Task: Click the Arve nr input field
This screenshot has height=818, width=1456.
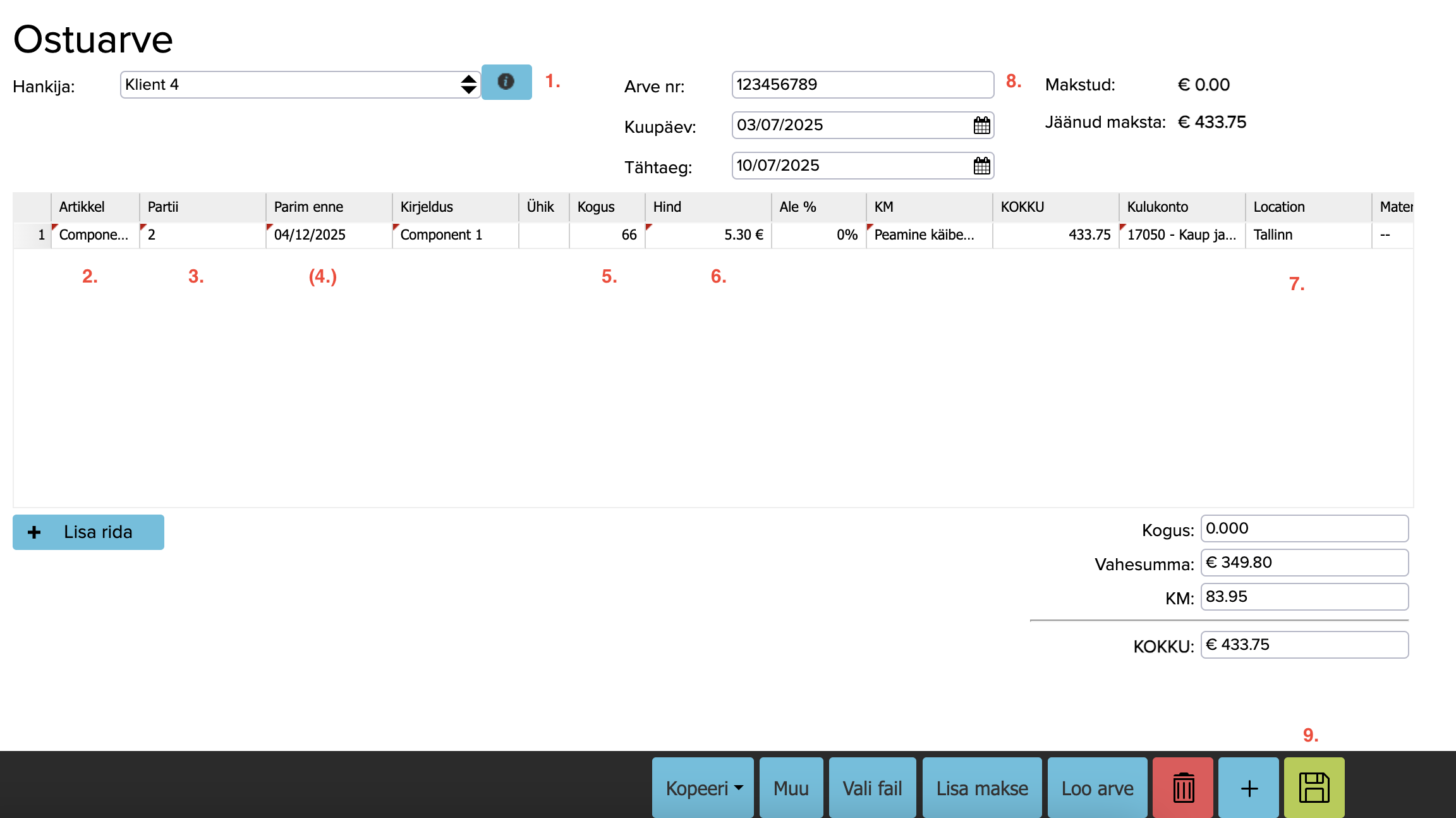Action: pyautogui.click(x=862, y=85)
